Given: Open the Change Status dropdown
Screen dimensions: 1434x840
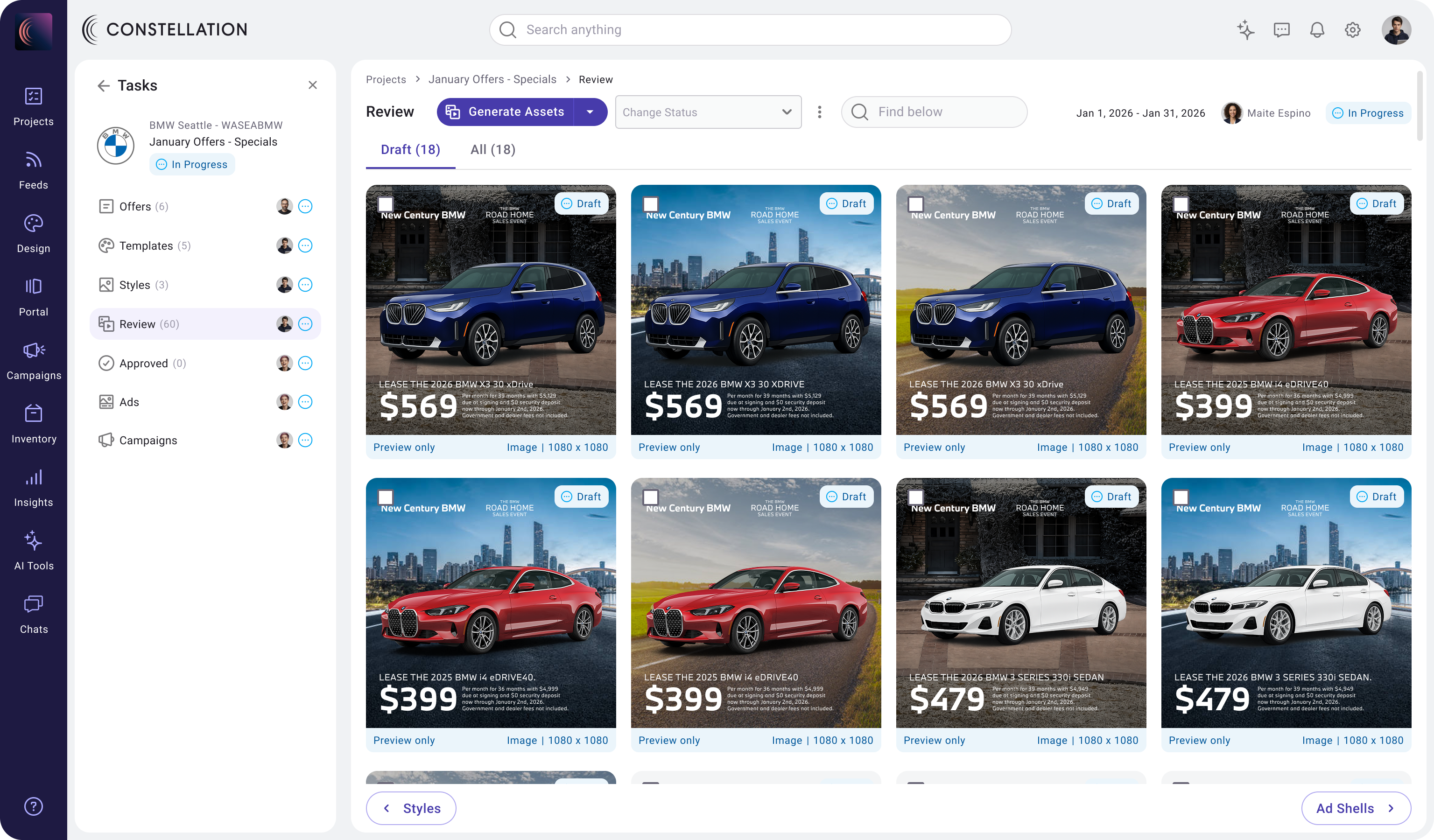Looking at the screenshot, I should tap(708, 112).
